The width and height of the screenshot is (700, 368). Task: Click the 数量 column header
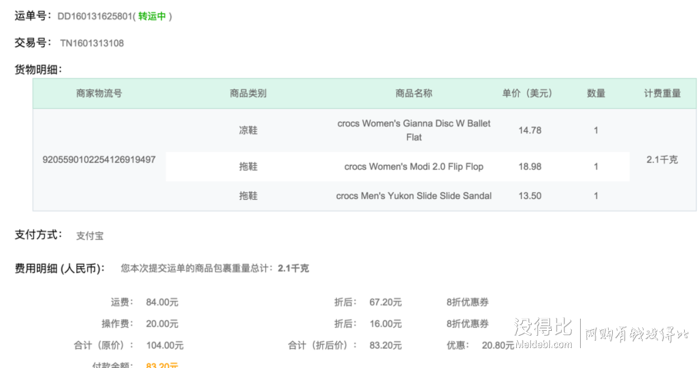596,93
